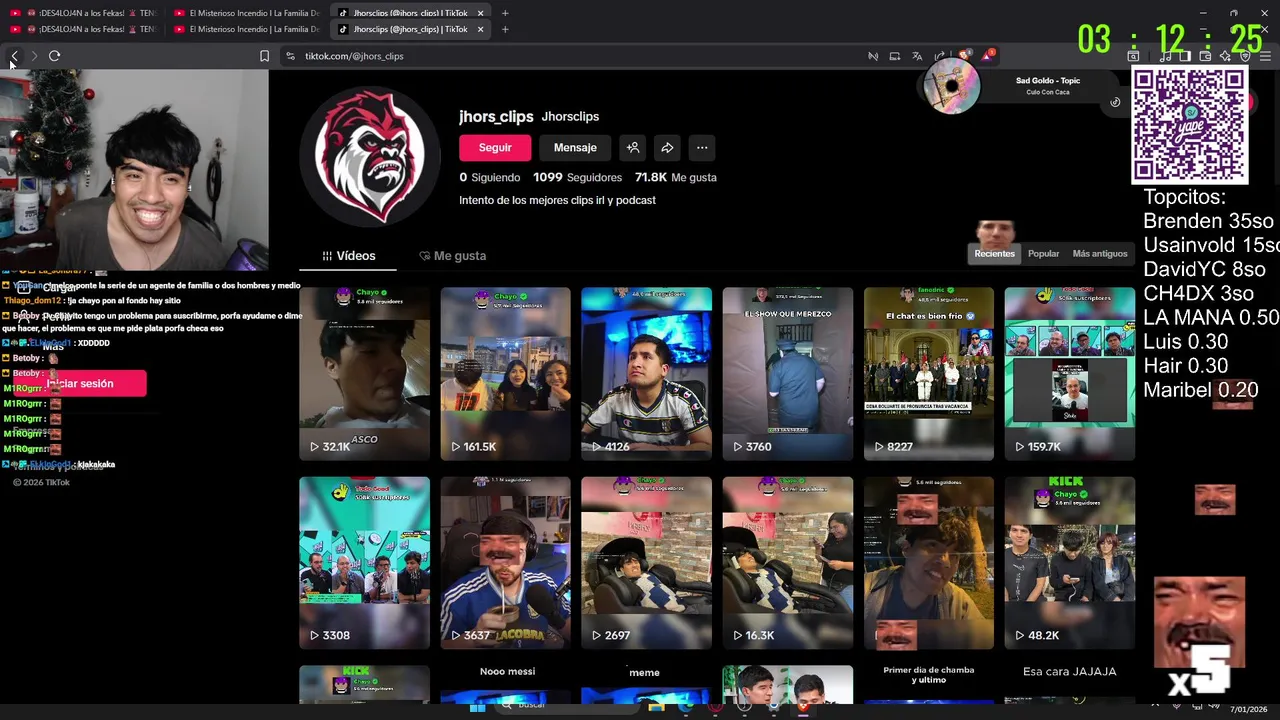
Task: Follow jhors_clips with the Seguir button
Action: click(x=495, y=147)
